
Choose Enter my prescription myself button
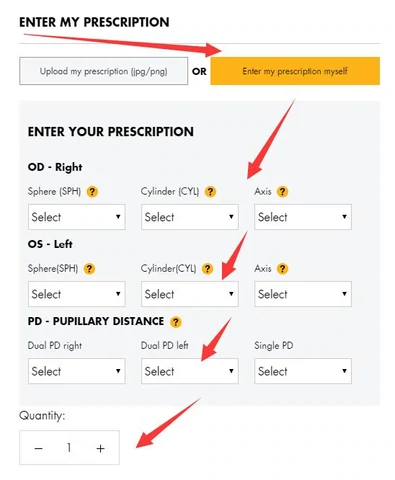295,71
